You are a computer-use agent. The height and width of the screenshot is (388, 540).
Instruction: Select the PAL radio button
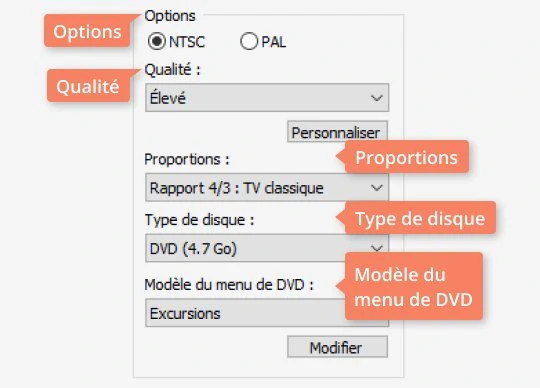point(249,41)
